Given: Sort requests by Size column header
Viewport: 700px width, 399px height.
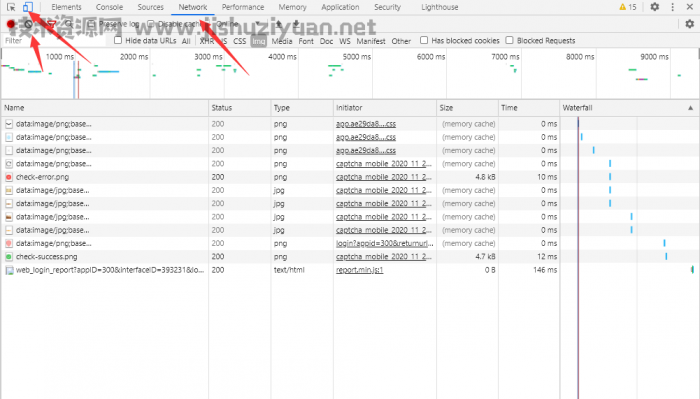Looking at the screenshot, I should tap(467, 108).
